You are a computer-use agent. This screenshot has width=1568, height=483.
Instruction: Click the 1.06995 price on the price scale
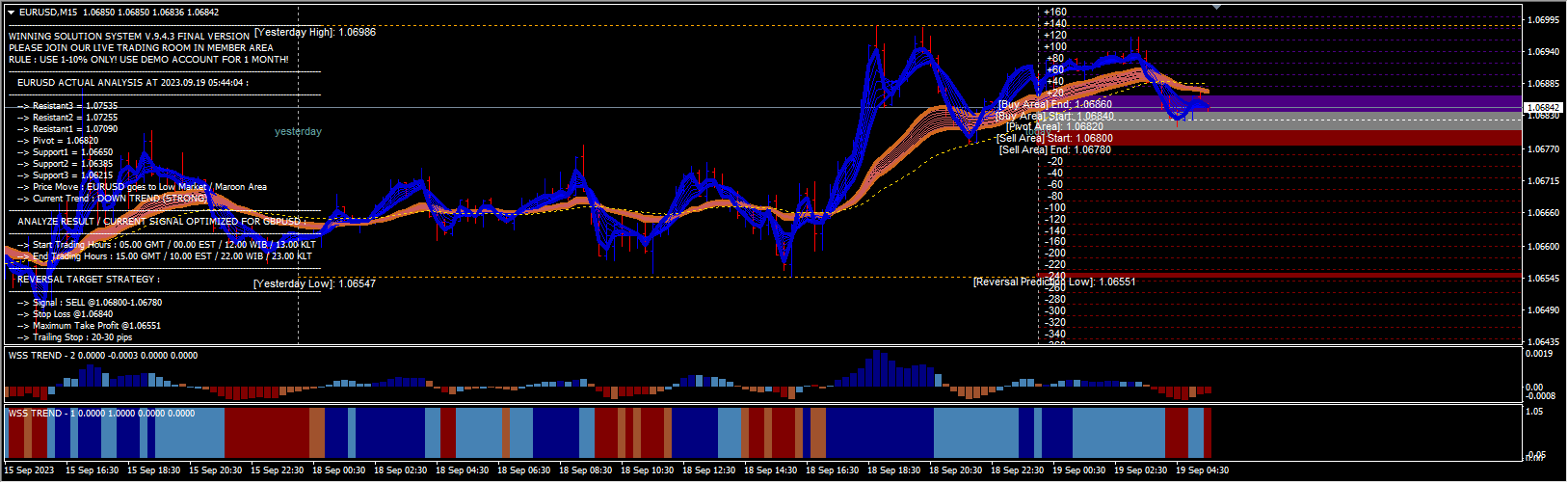tap(1545, 19)
